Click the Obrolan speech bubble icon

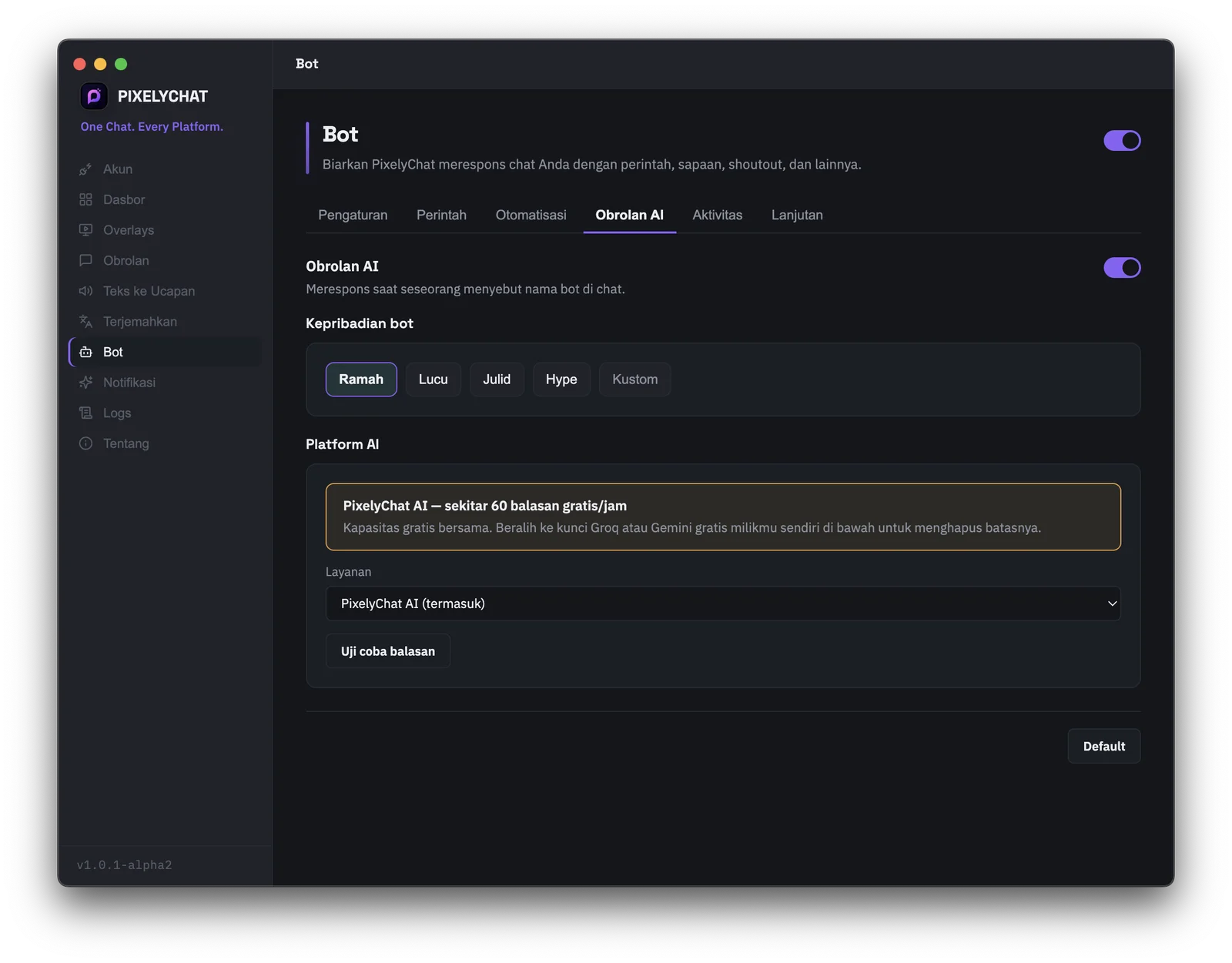(x=85, y=260)
